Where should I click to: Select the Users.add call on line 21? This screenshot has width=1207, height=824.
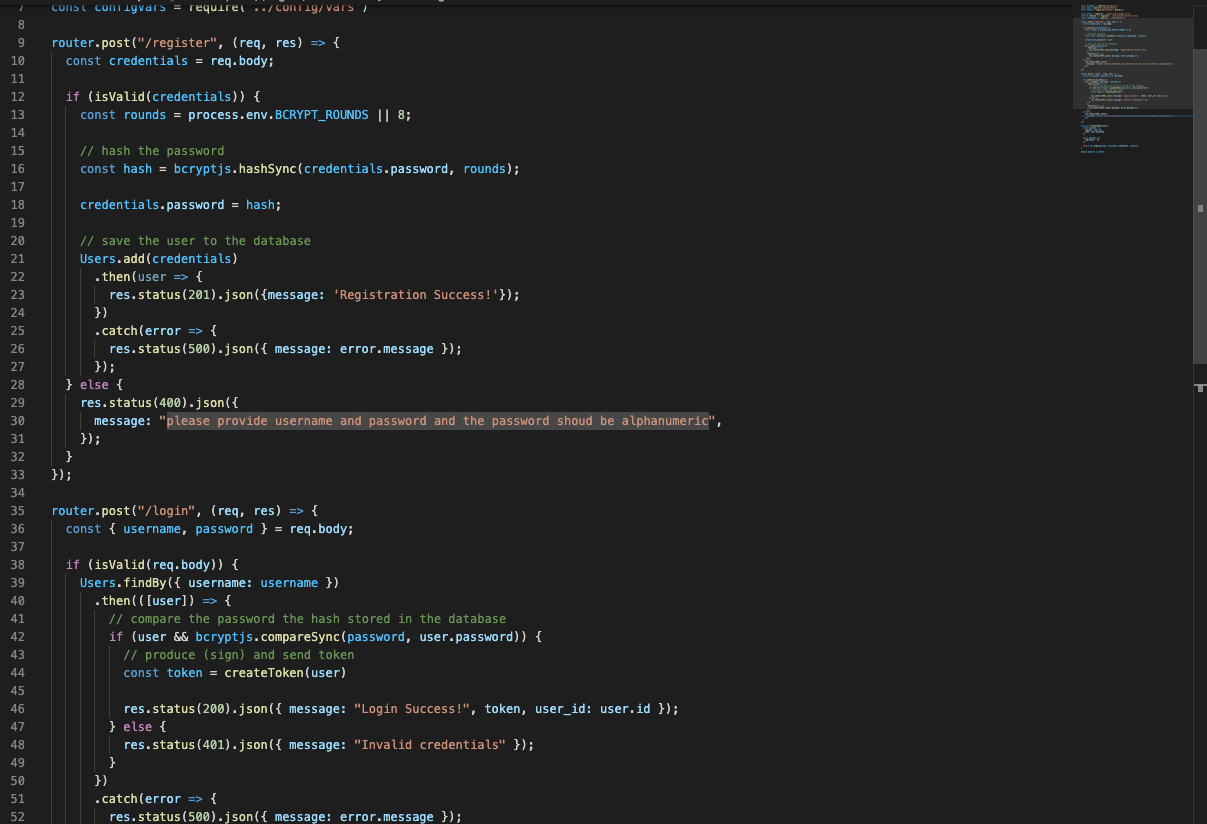159,259
